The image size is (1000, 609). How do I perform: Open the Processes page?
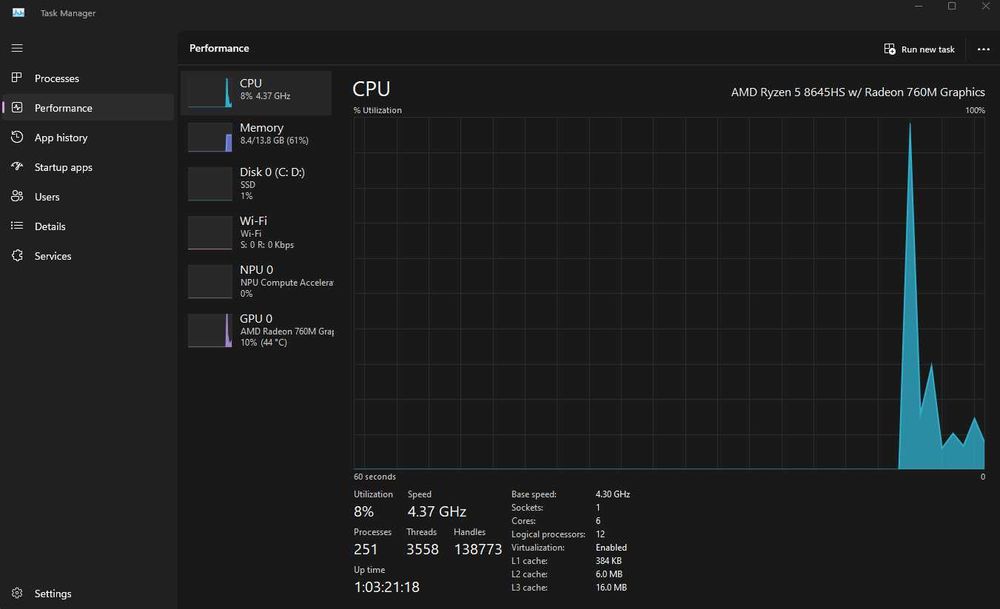click(x=88, y=78)
